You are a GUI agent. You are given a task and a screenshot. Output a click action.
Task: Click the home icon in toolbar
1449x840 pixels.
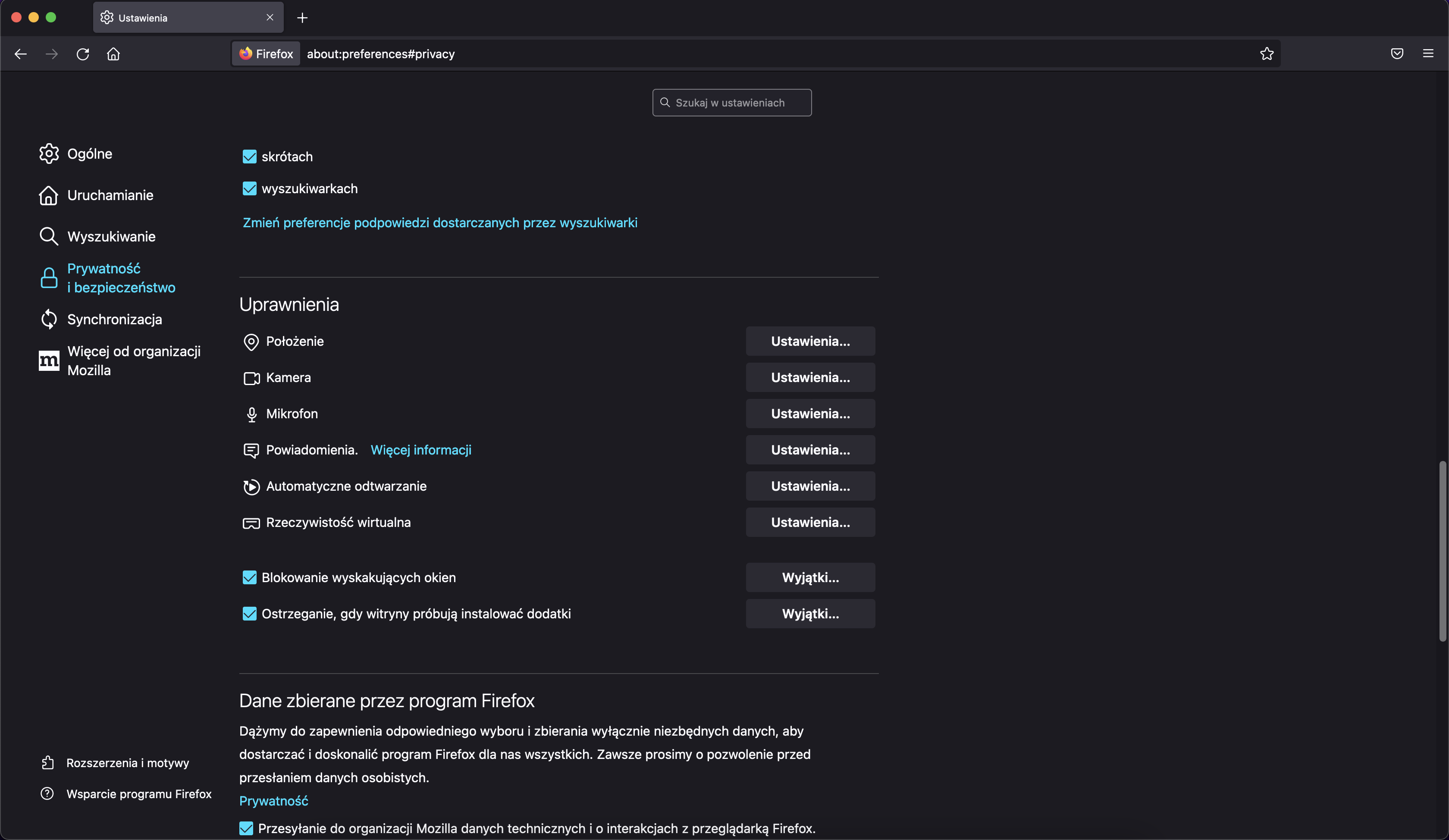click(113, 54)
